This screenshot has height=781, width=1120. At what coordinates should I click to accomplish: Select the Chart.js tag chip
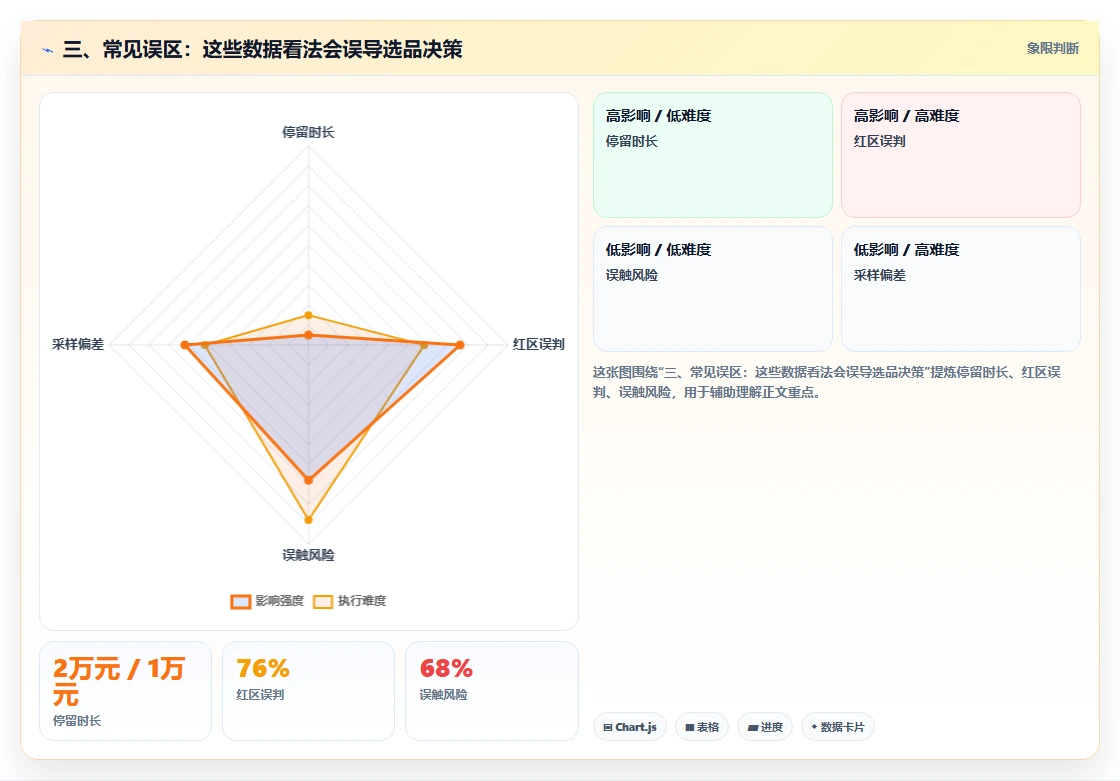coord(630,727)
